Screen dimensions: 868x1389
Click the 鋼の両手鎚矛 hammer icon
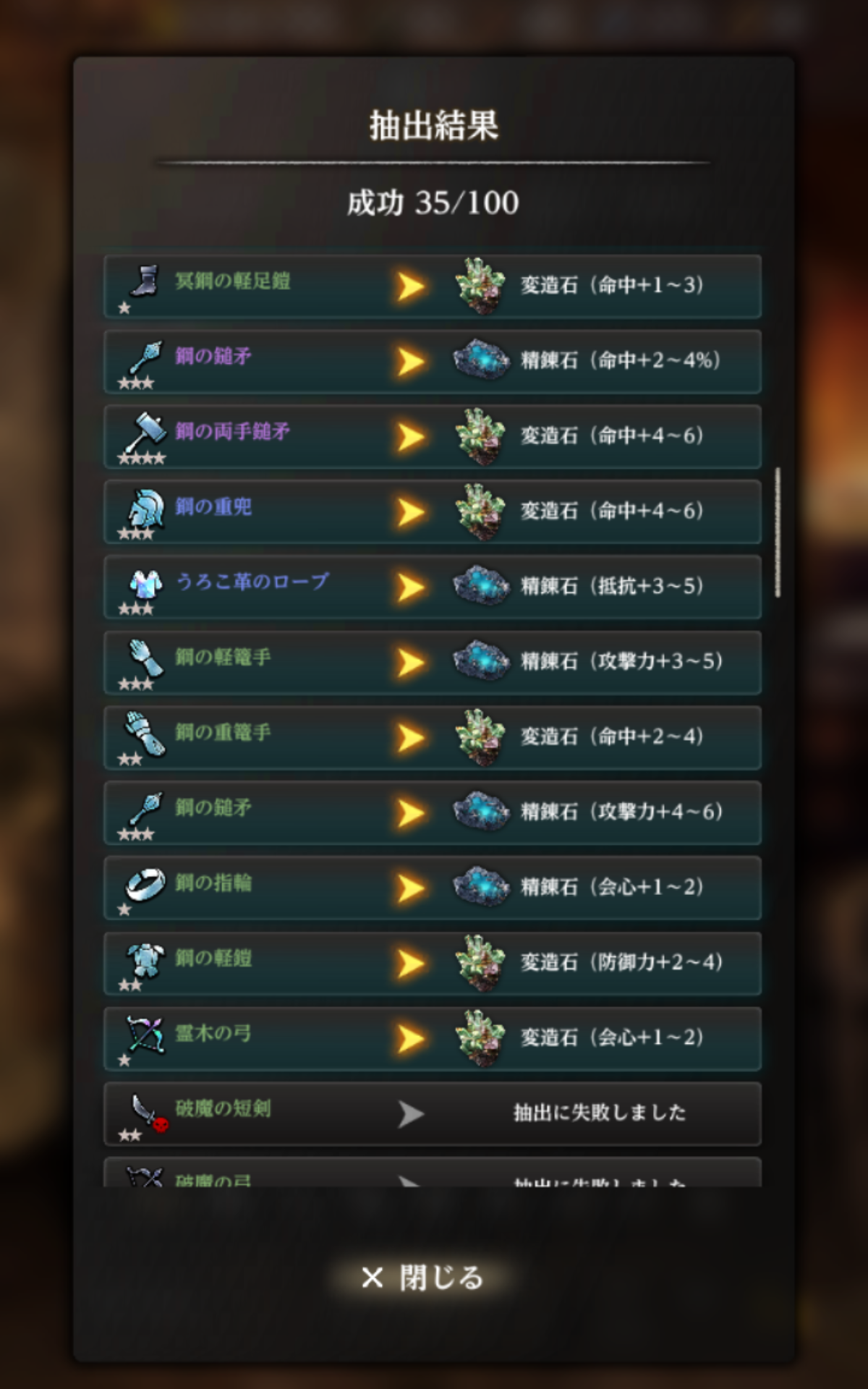tap(145, 431)
